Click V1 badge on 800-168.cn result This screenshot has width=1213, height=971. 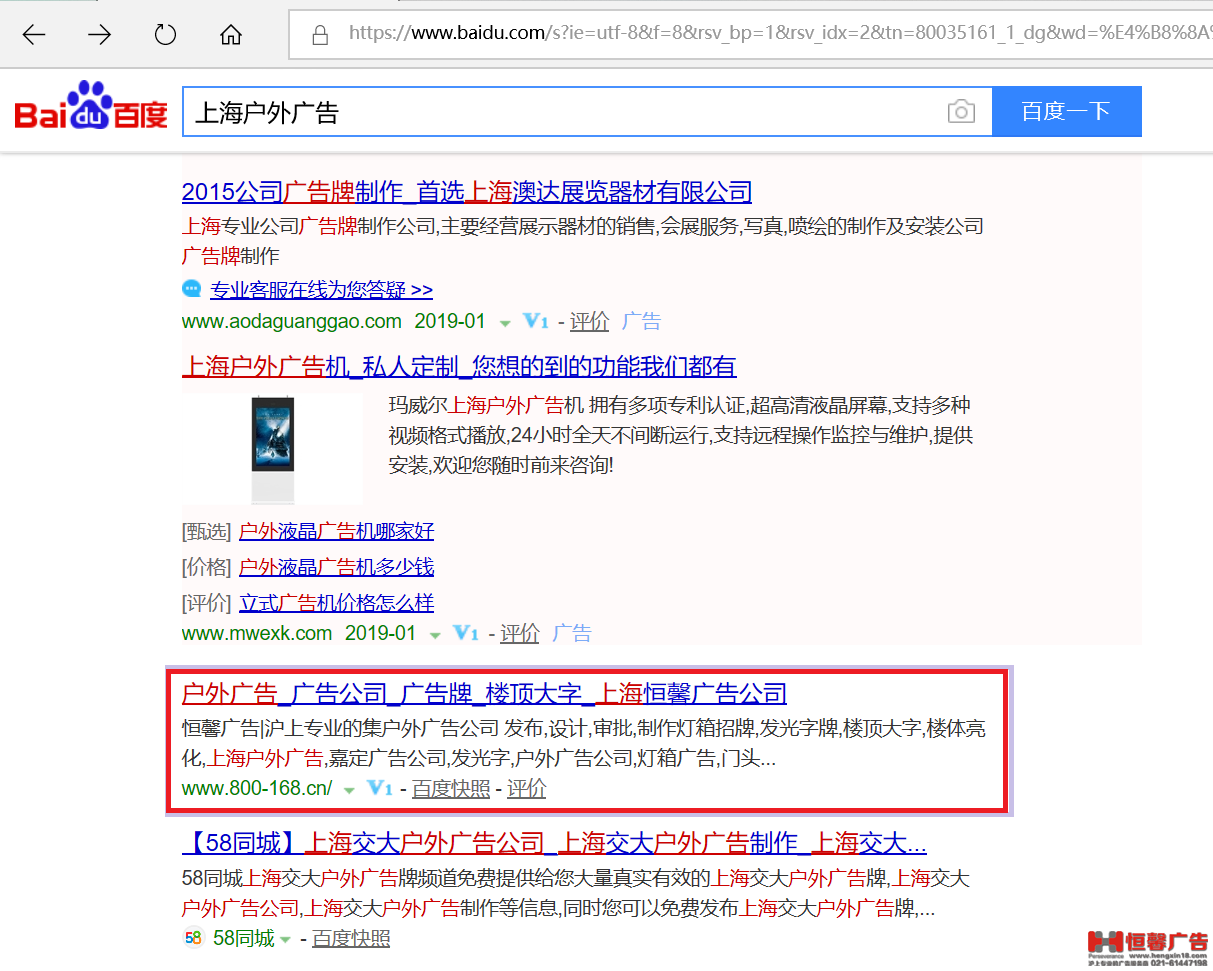click(380, 788)
